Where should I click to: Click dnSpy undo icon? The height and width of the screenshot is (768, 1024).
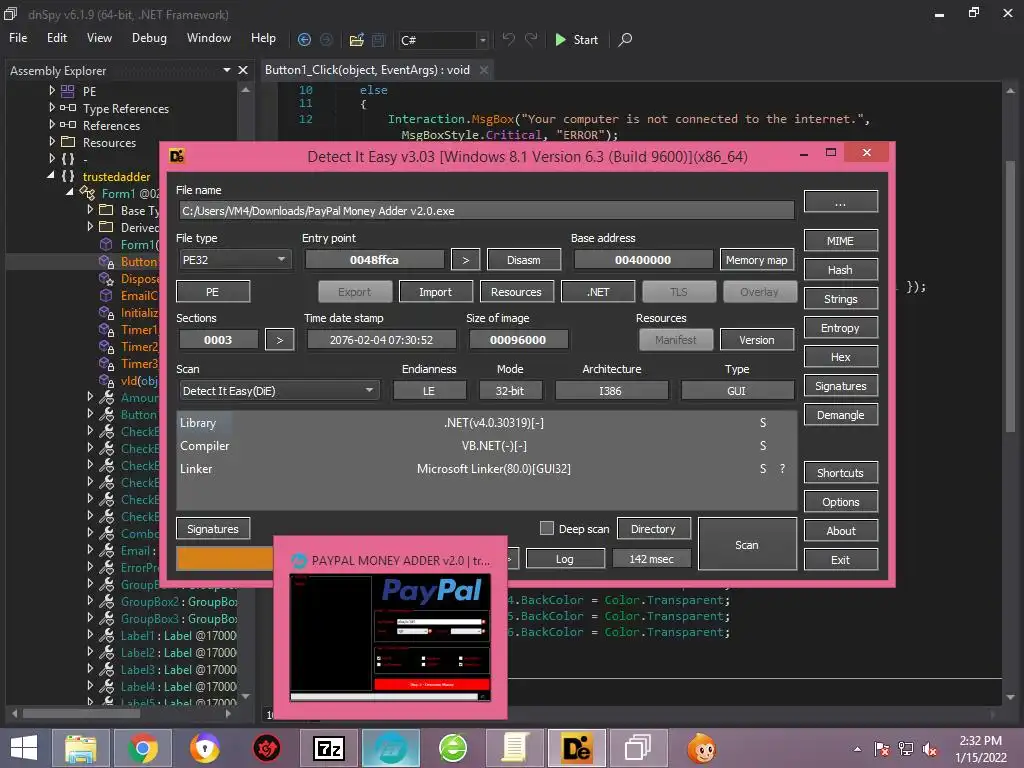coord(508,40)
